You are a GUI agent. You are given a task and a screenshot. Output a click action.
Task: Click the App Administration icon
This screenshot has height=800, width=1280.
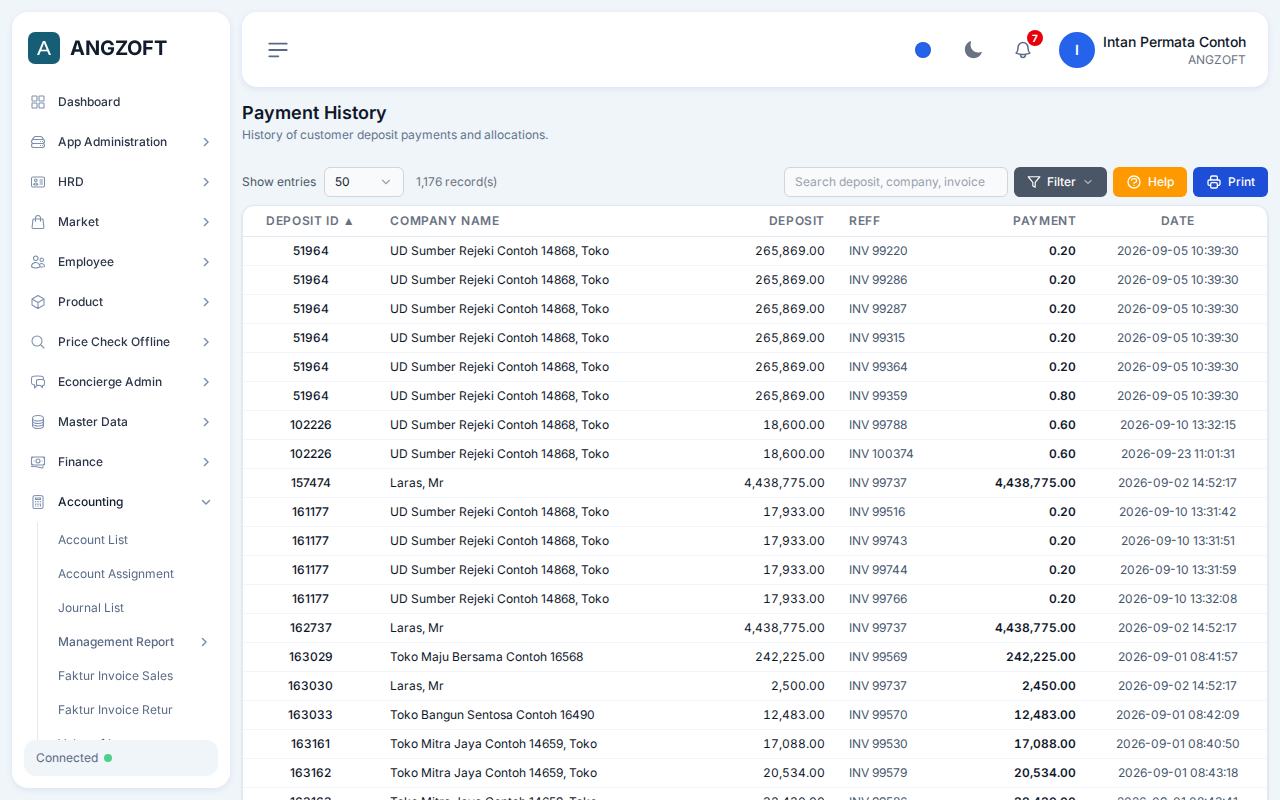click(38, 142)
